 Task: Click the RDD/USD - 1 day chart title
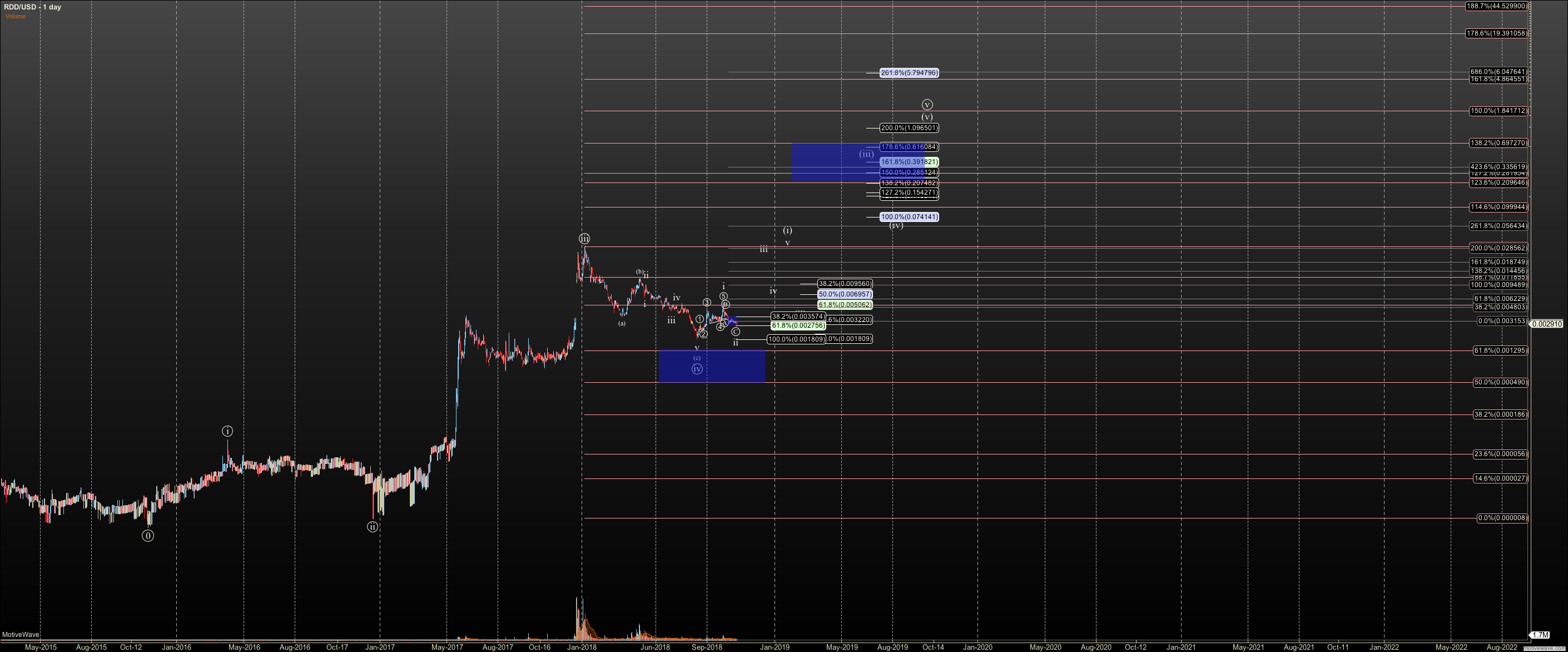tap(32, 7)
